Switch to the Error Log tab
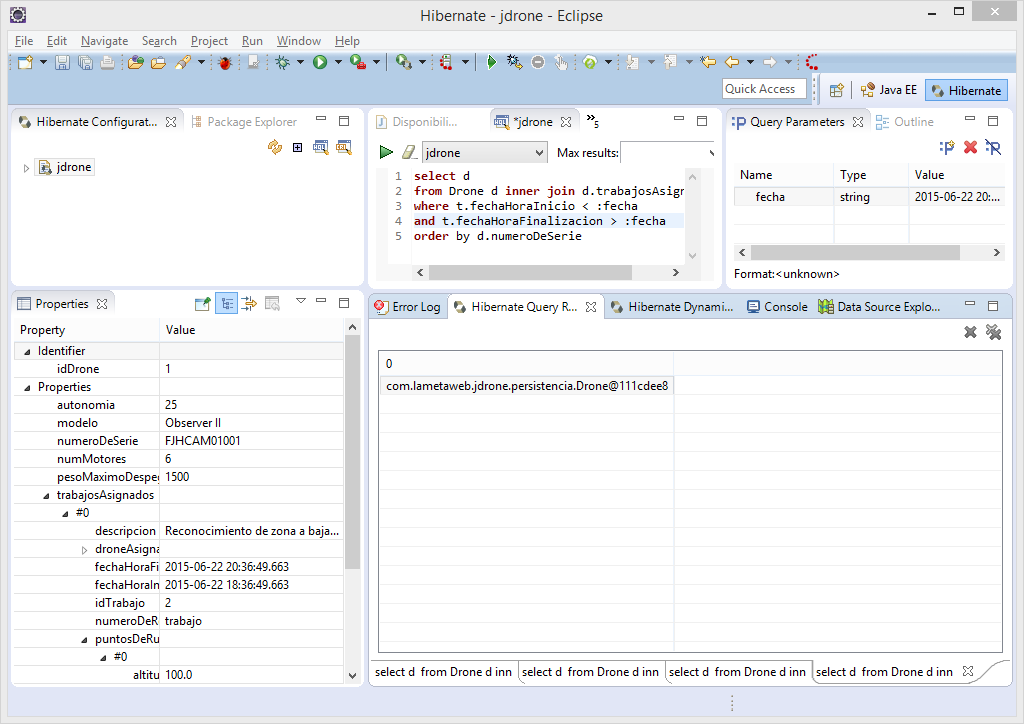 408,307
